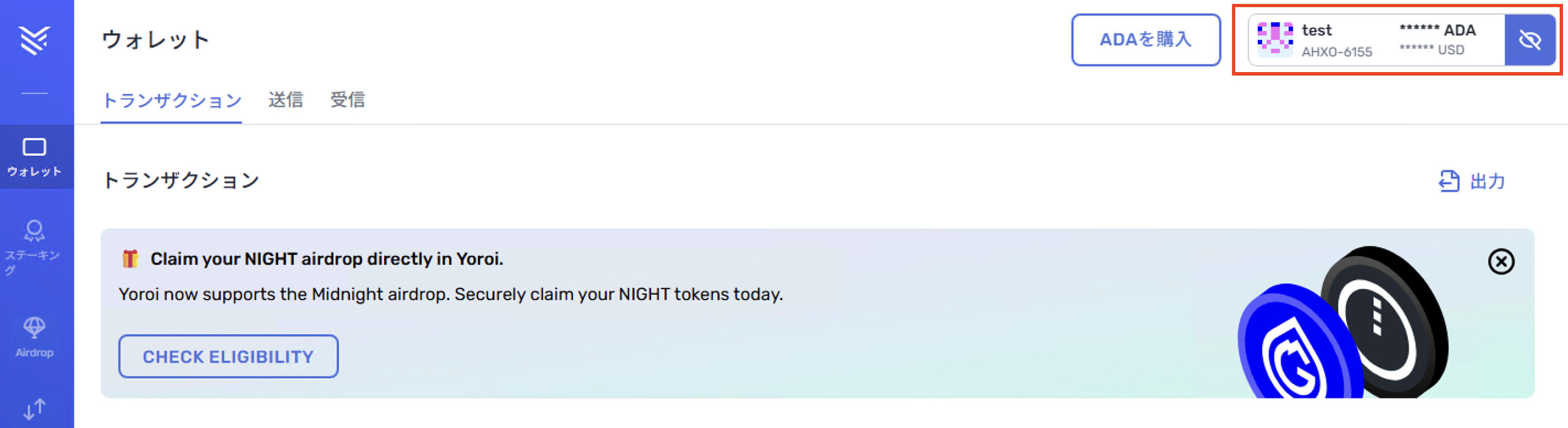
Task: Switch to the 受信 tab
Action: pos(347,99)
